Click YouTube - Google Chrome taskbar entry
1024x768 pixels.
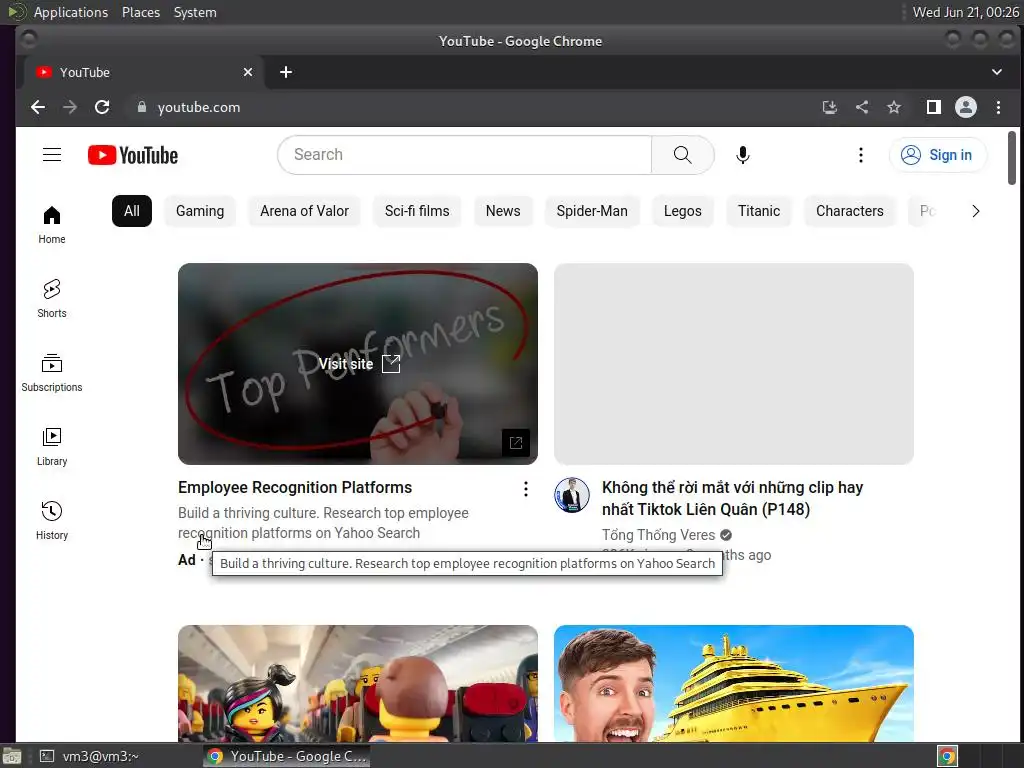click(x=287, y=756)
